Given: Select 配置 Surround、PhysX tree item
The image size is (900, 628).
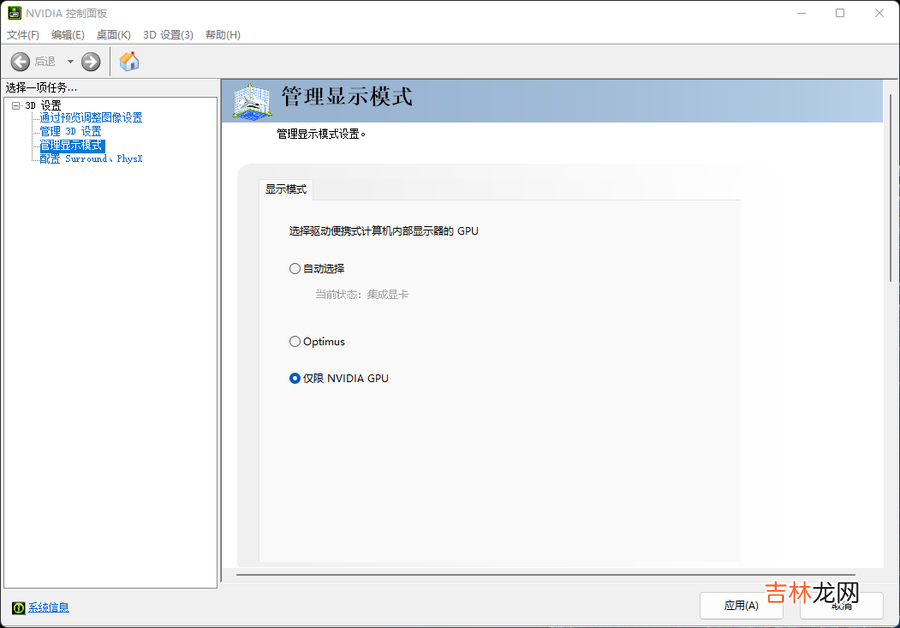Looking at the screenshot, I should click(x=91, y=159).
